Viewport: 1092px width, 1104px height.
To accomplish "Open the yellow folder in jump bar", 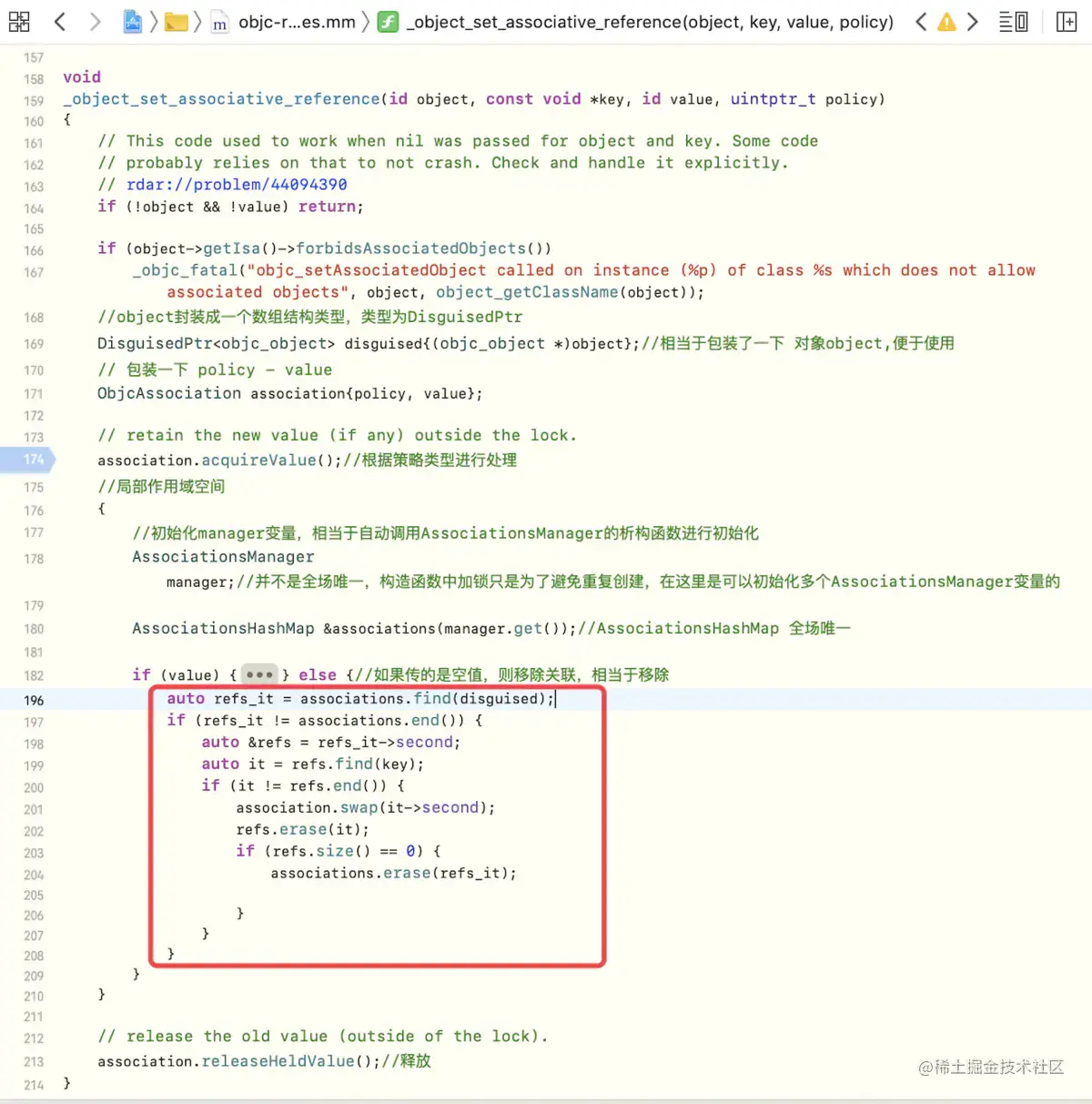I will 177,22.
